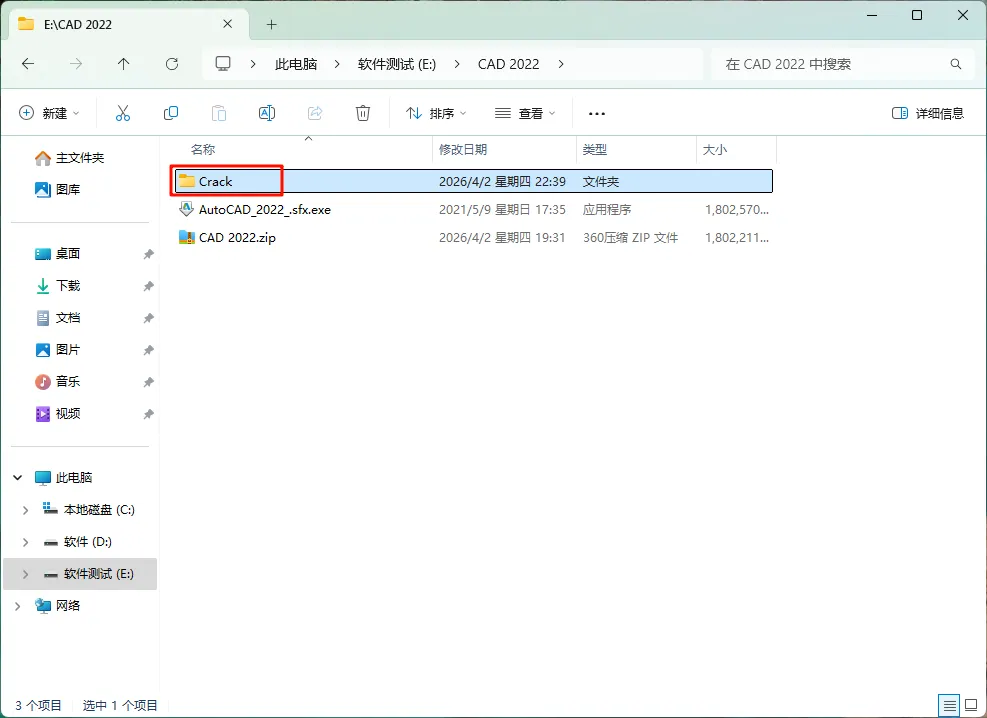Open the 新建 dropdown
Image resolution: width=987 pixels, height=718 pixels.
pyautogui.click(x=50, y=113)
